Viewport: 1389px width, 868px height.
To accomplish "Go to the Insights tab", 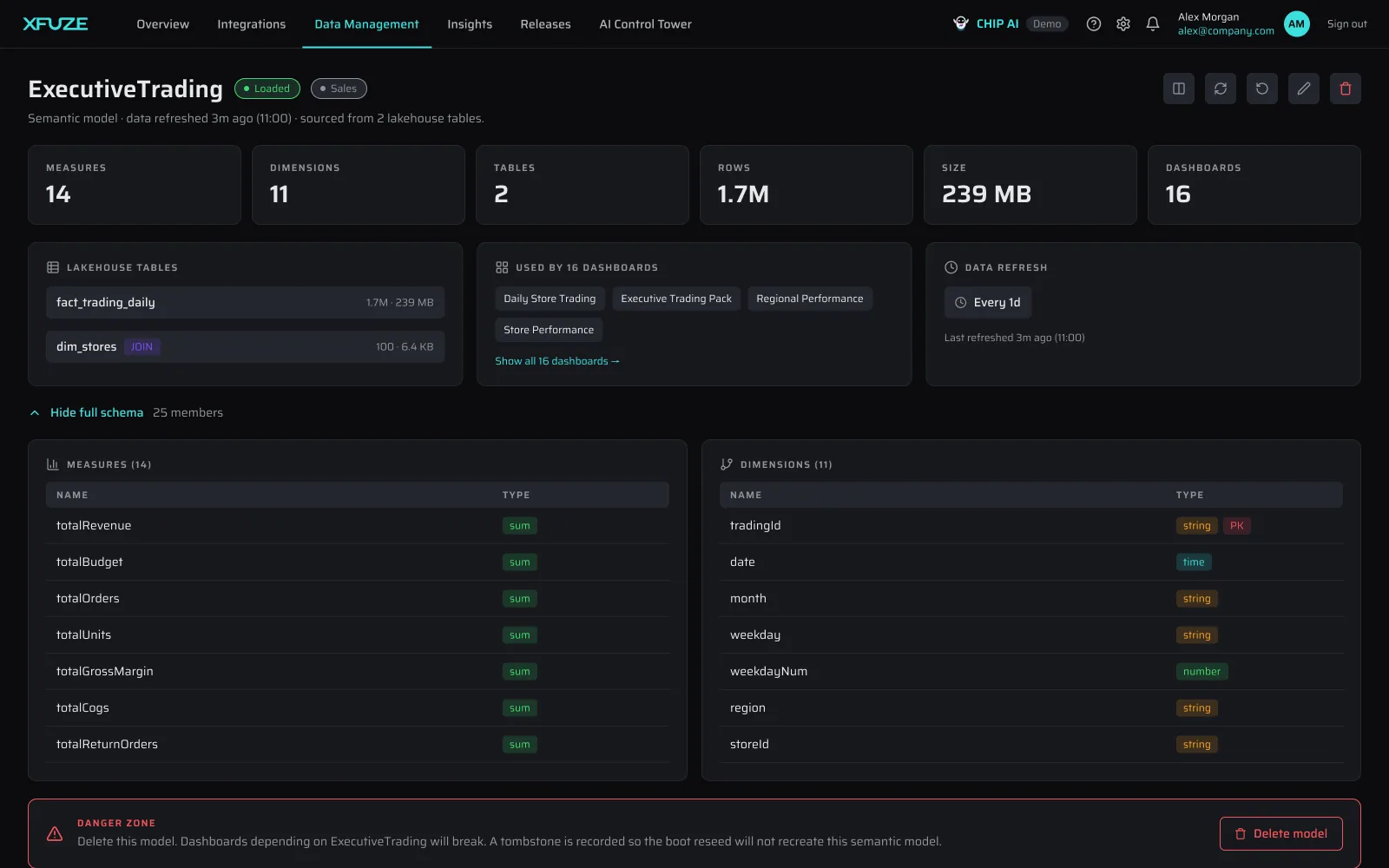I will [x=470, y=24].
